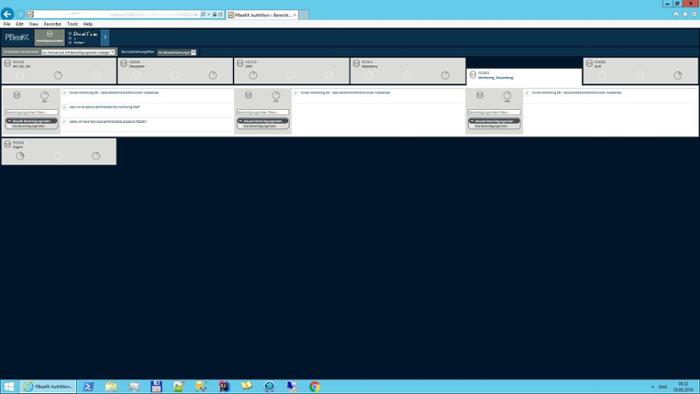
Task: Click the browser's back arrow button
Action: click(x=7, y=14)
